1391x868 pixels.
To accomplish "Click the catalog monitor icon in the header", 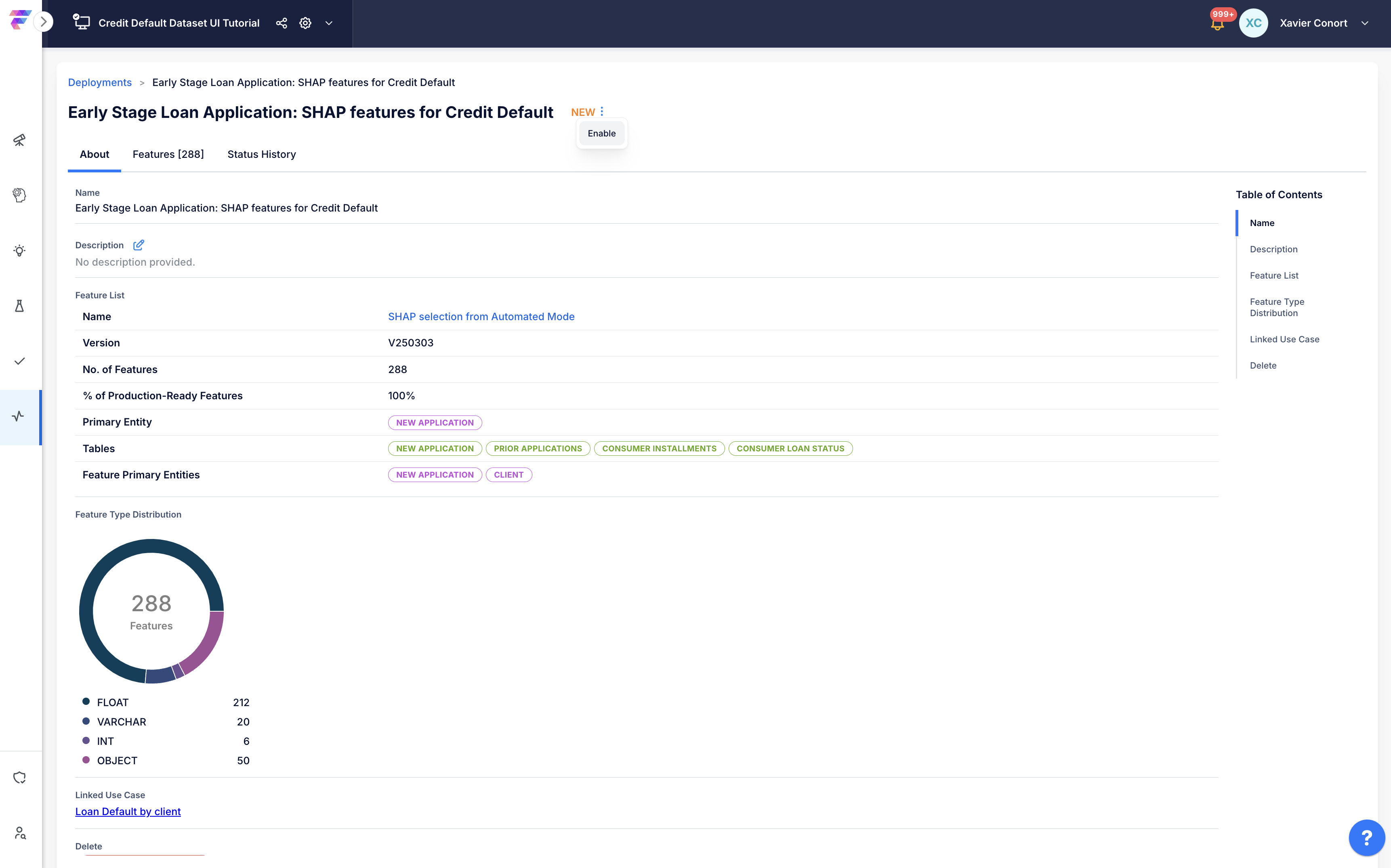I will [x=82, y=22].
